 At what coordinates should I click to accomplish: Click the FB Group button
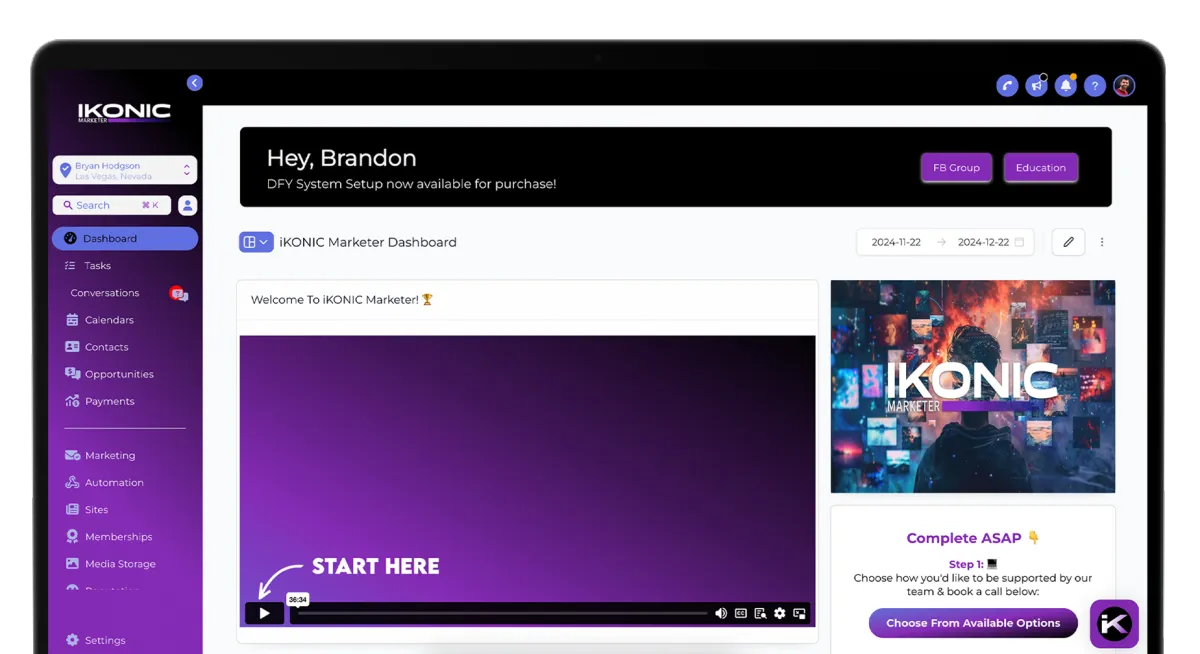point(956,168)
